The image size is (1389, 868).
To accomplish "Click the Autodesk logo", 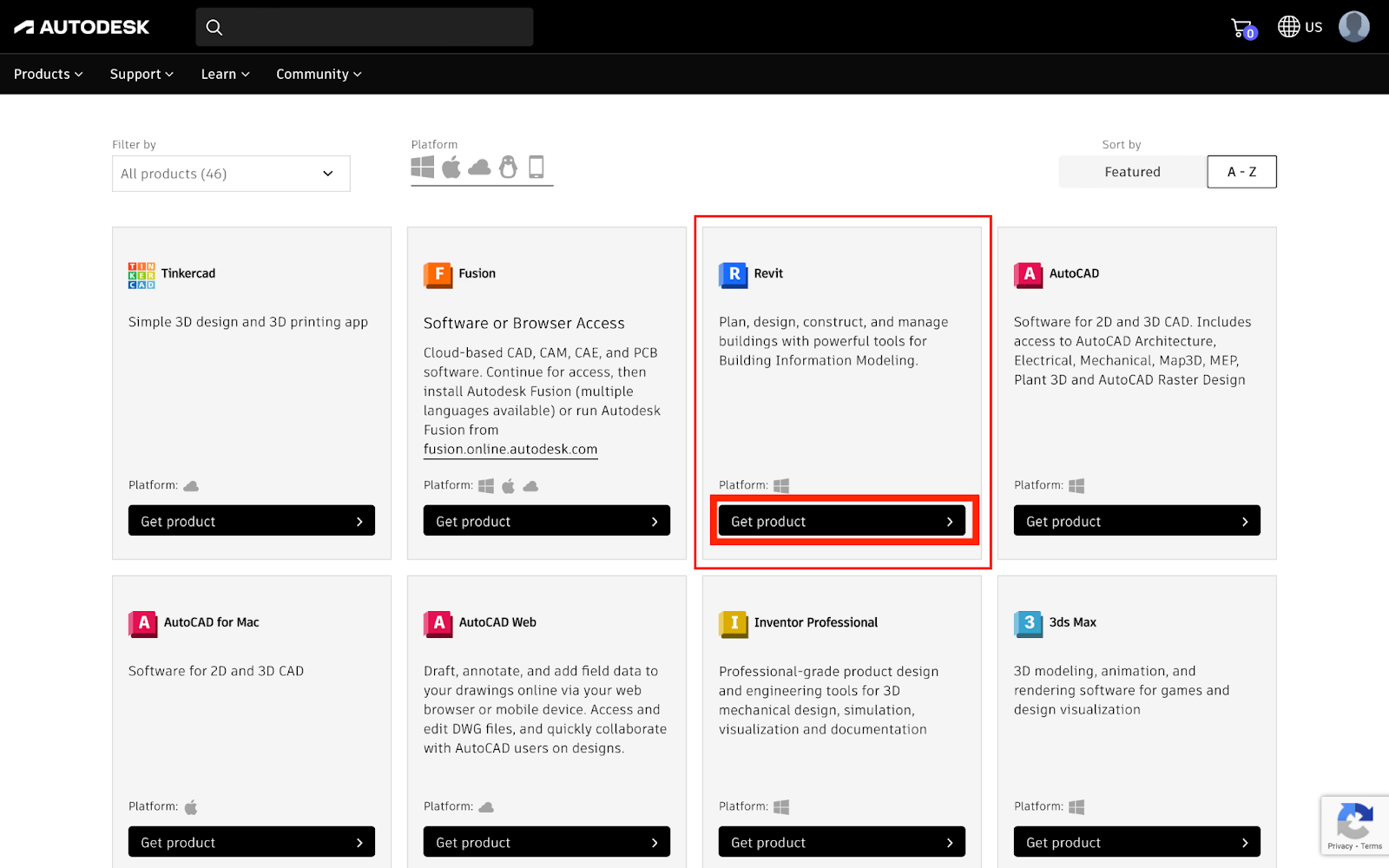I will pyautogui.click(x=82, y=27).
